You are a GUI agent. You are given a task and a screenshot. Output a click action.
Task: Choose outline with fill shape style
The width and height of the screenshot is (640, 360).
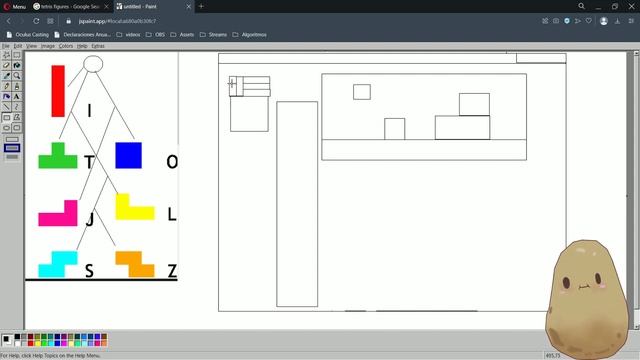click(x=12, y=148)
